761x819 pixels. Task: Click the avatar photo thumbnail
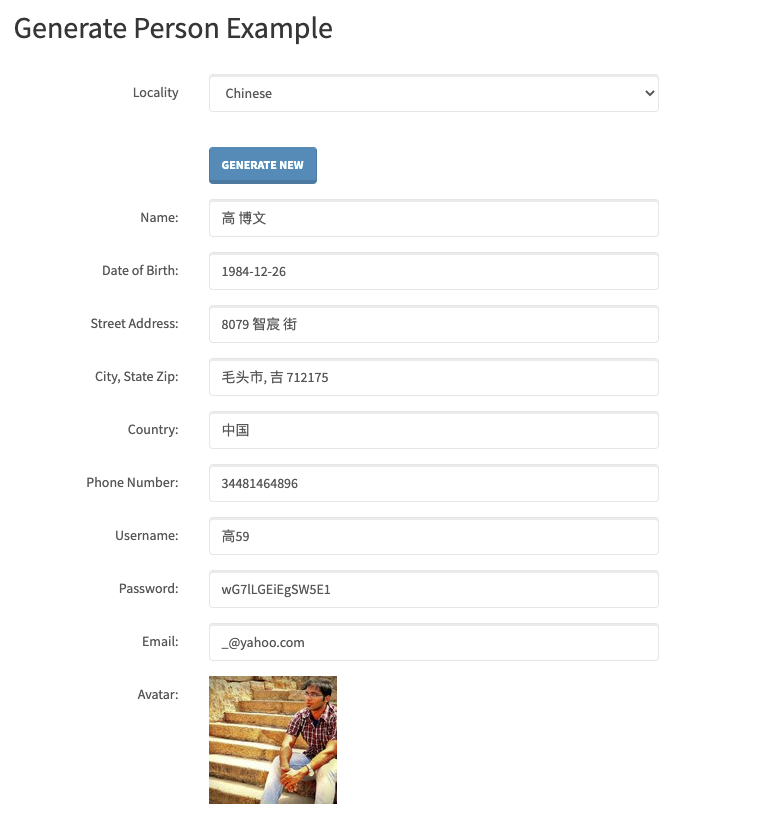(x=273, y=740)
